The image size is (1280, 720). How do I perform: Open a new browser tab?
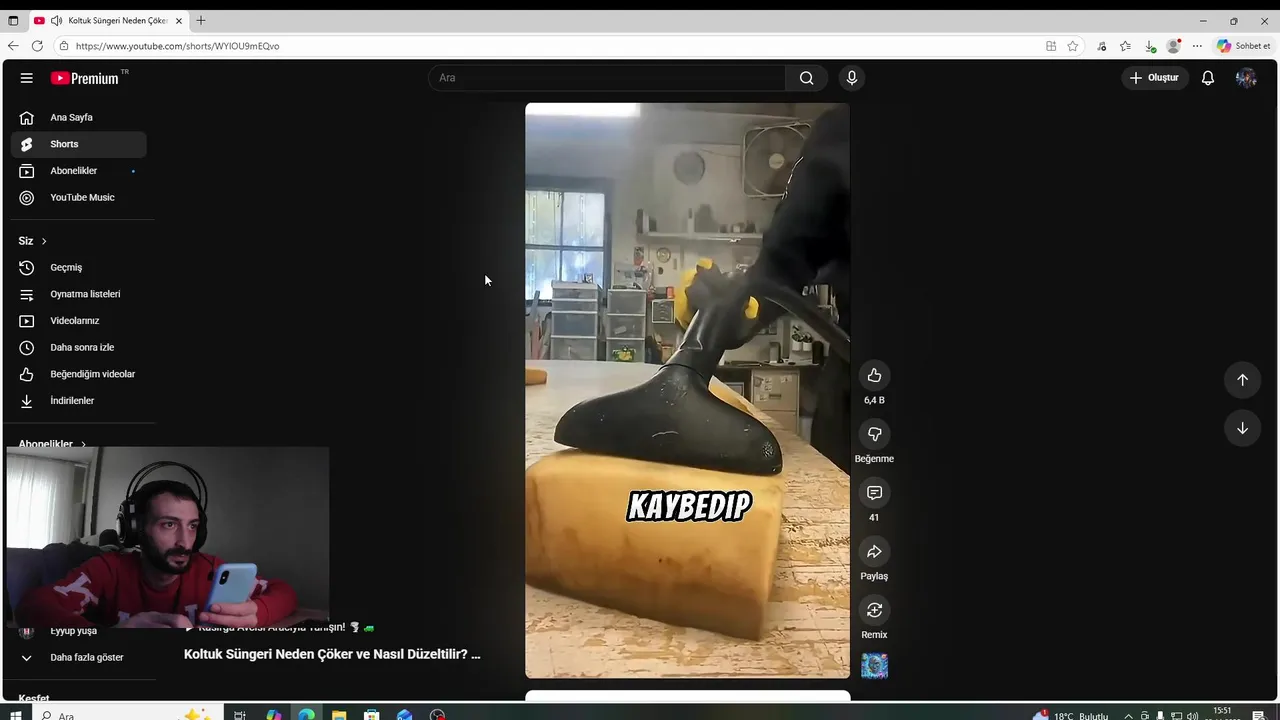click(x=201, y=20)
